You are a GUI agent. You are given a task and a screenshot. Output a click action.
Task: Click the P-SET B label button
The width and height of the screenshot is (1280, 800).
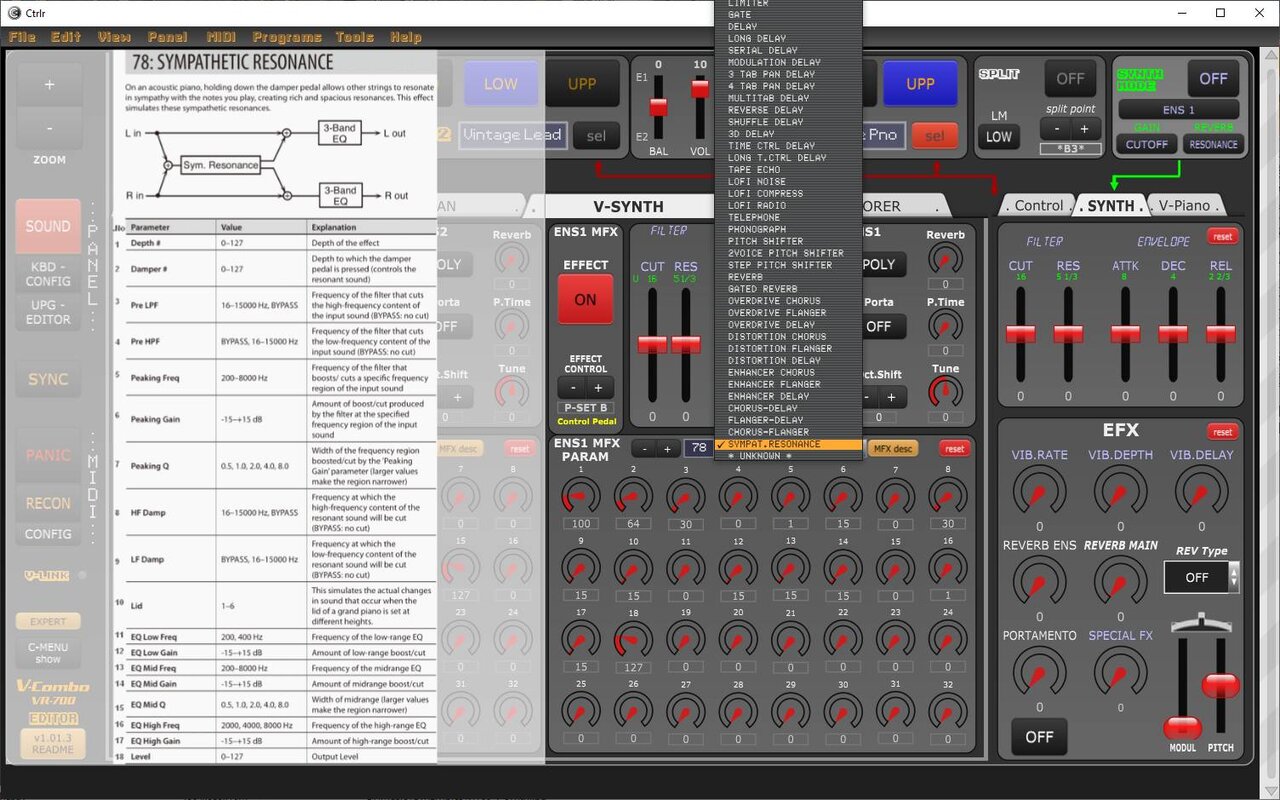(585, 408)
